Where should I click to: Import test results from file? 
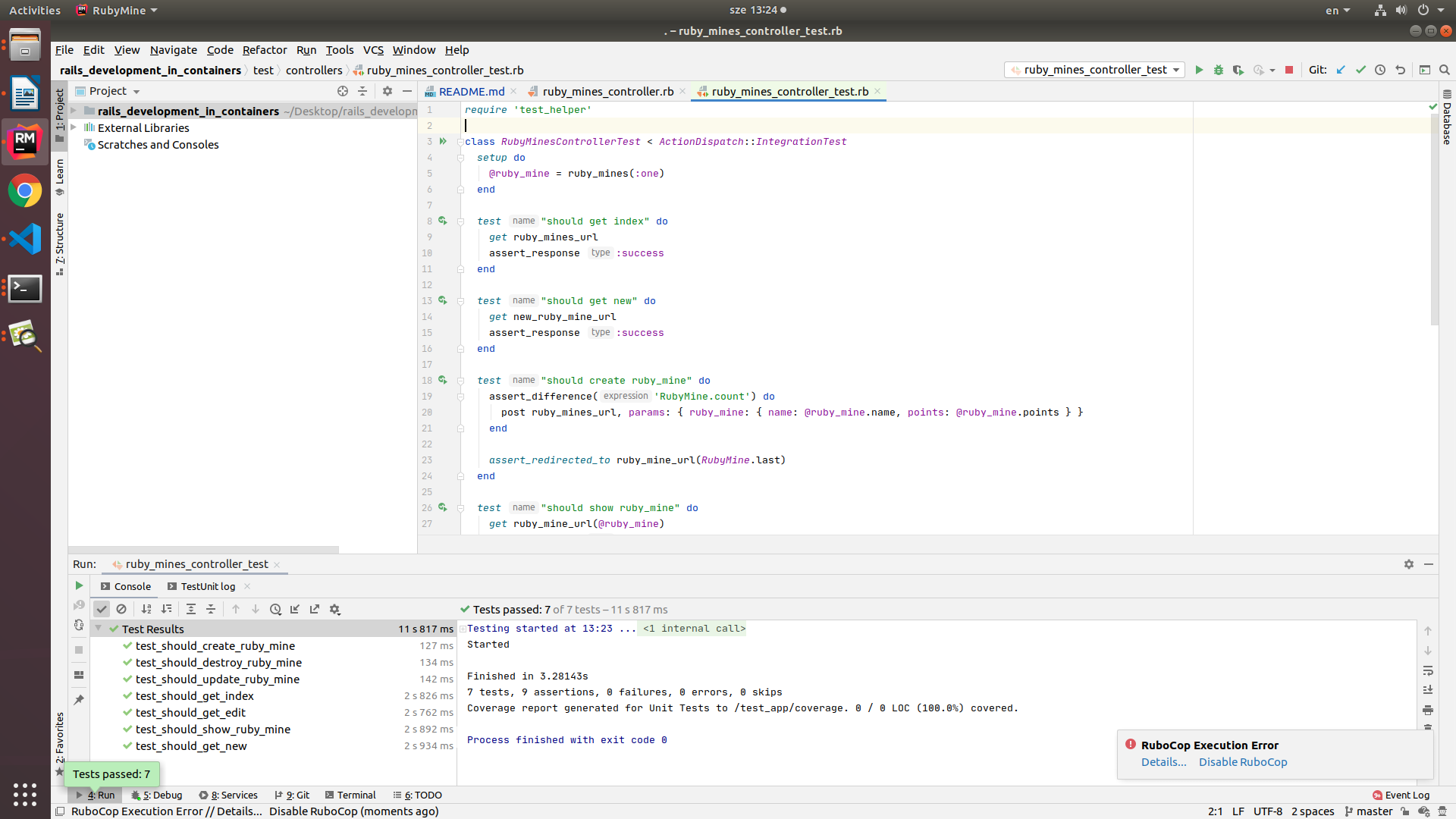click(295, 609)
